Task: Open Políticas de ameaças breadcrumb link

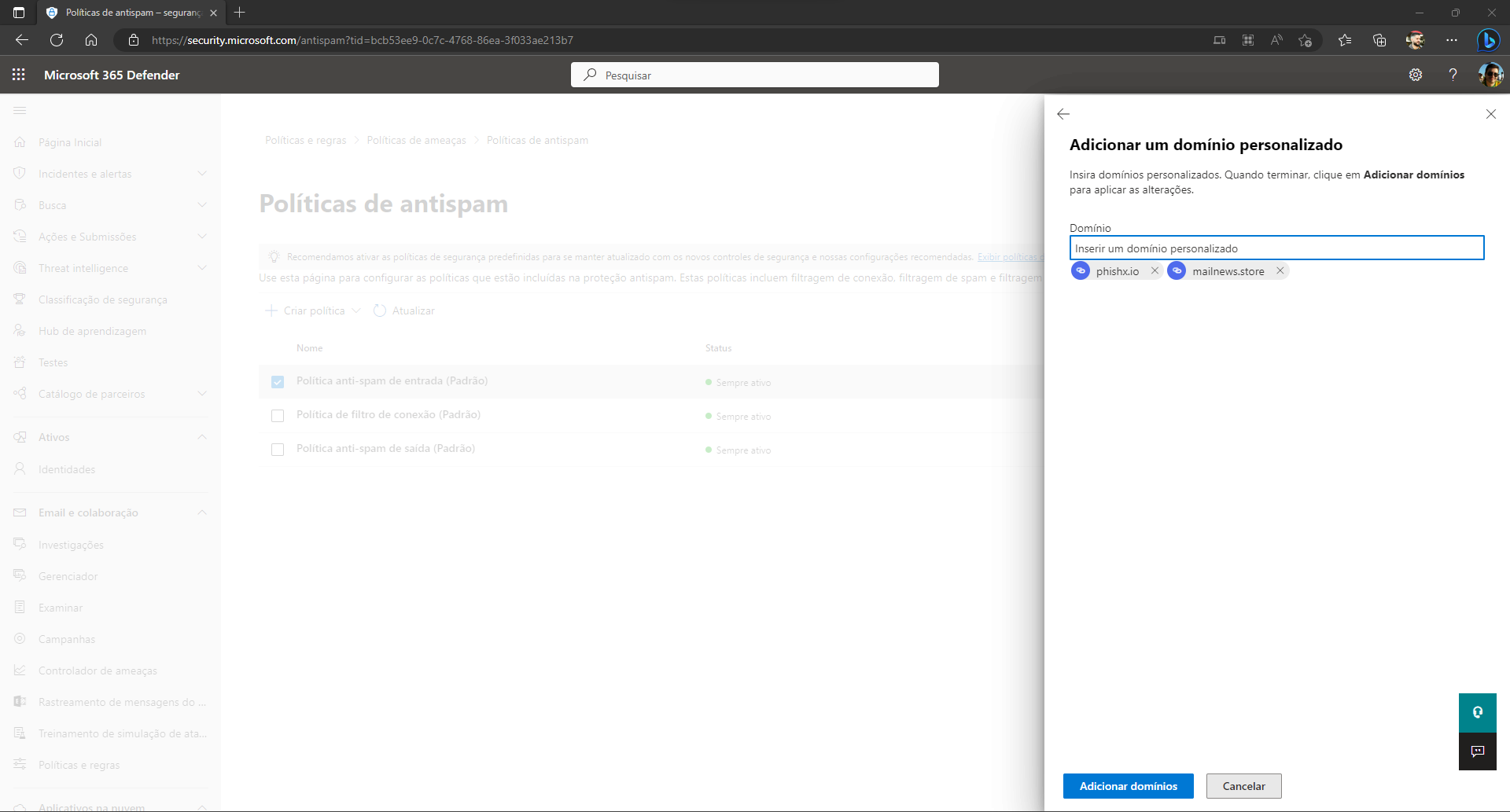Action: coord(416,140)
